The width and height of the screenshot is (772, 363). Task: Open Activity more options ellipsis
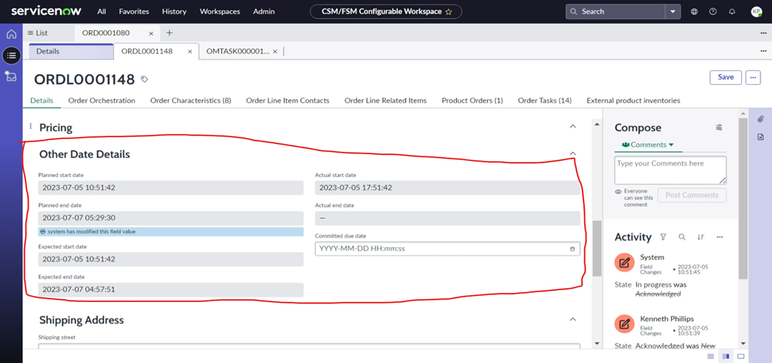click(x=720, y=237)
